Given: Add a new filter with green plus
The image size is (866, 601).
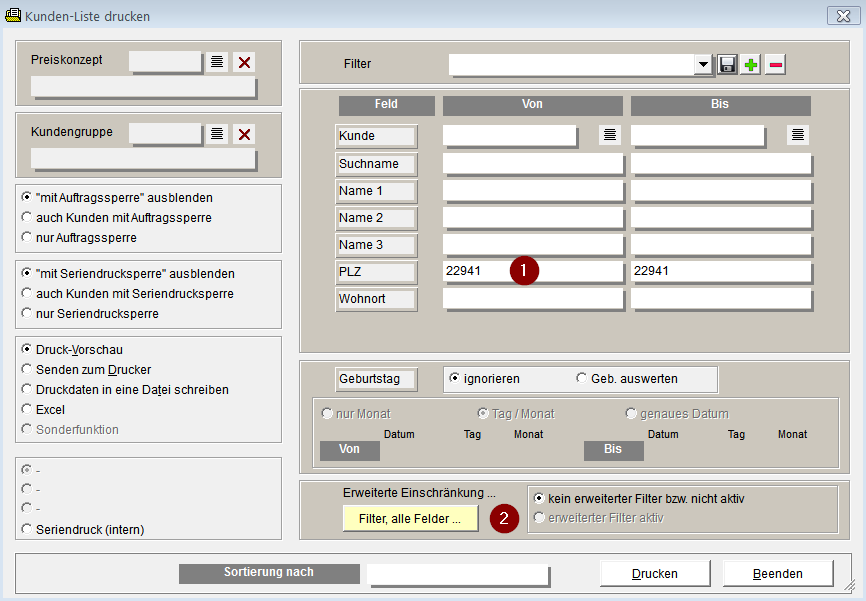Looking at the screenshot, I should point(751,65).
